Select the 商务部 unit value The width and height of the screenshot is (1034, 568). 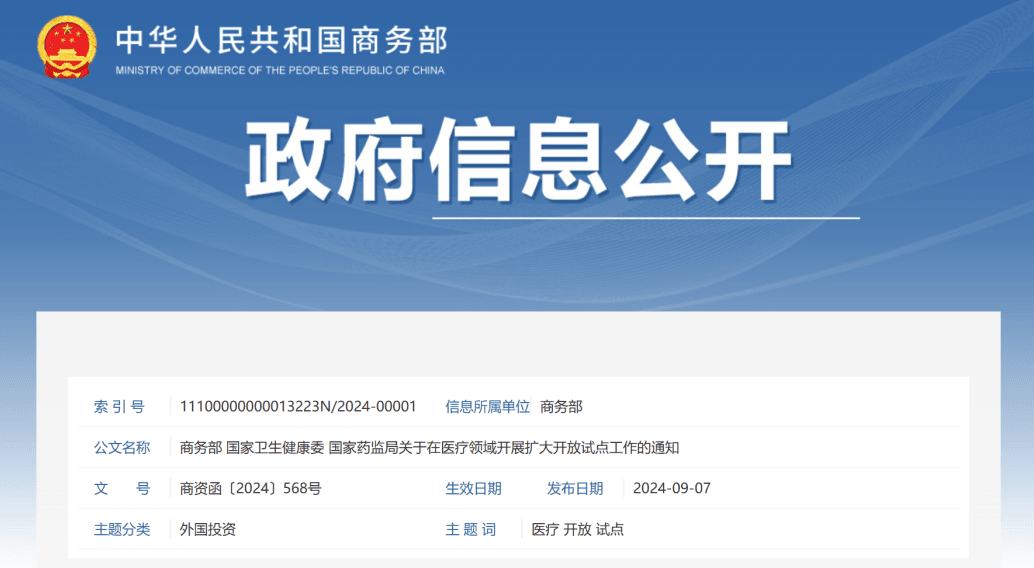(561, 407)
